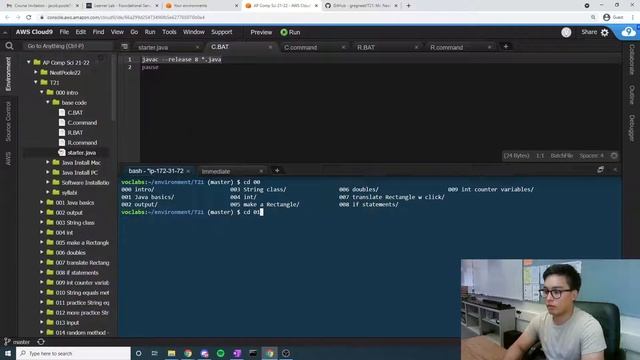Open Task View on taskbar

click(x=155, y=353)
